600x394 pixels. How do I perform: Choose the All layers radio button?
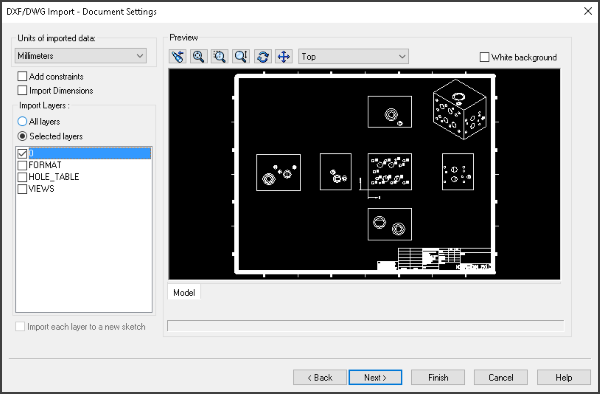pyautogui.click(x=22, y=122)
